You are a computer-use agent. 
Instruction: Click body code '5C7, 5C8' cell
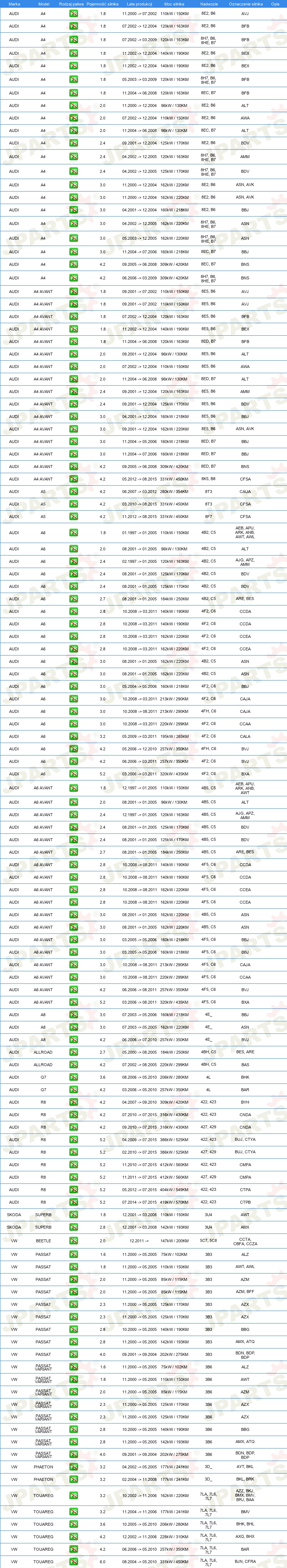point(208,1240)
